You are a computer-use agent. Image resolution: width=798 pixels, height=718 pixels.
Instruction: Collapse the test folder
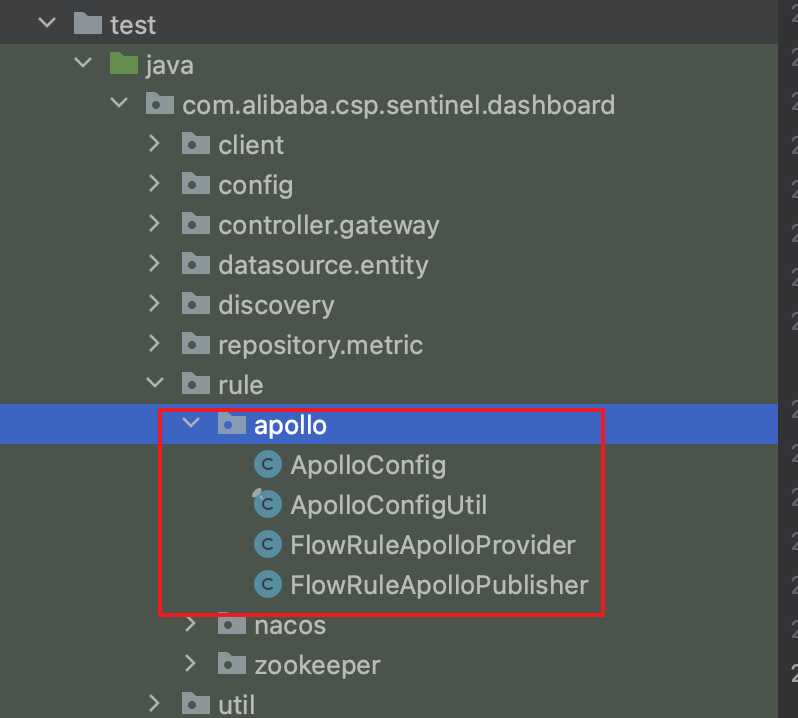click(x=47, y=22)
